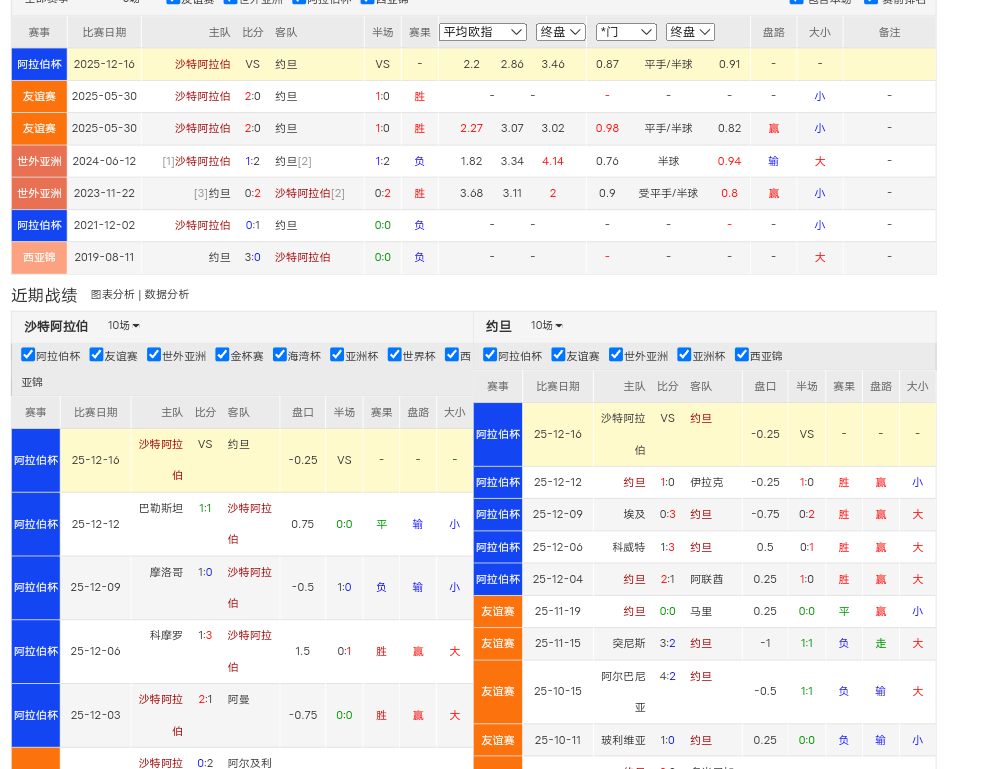
Task: Click 摩洛哥 team in 25-12-09 row
Action: pos(167,572)
